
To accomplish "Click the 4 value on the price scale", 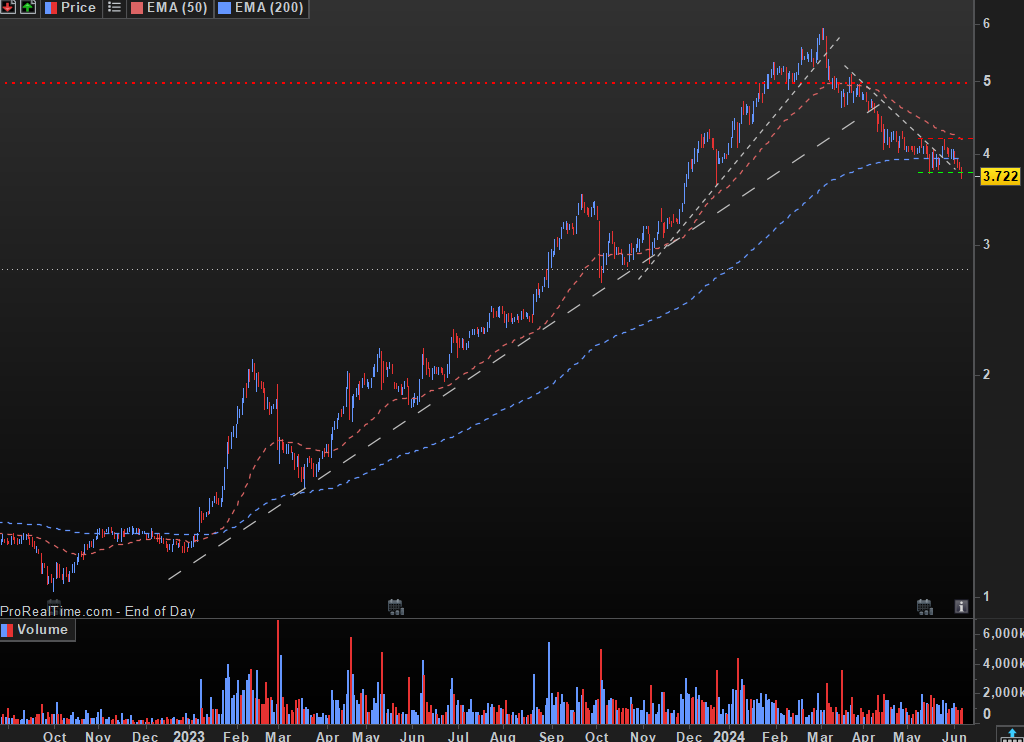I will click(x=986, y=153).
